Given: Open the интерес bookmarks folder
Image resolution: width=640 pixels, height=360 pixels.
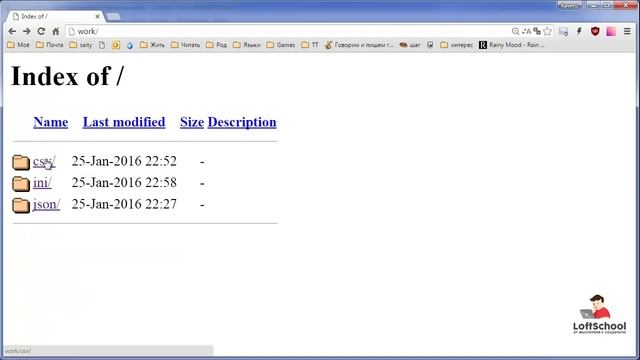Looking at the screenshot, I should [x=457, y=45].
